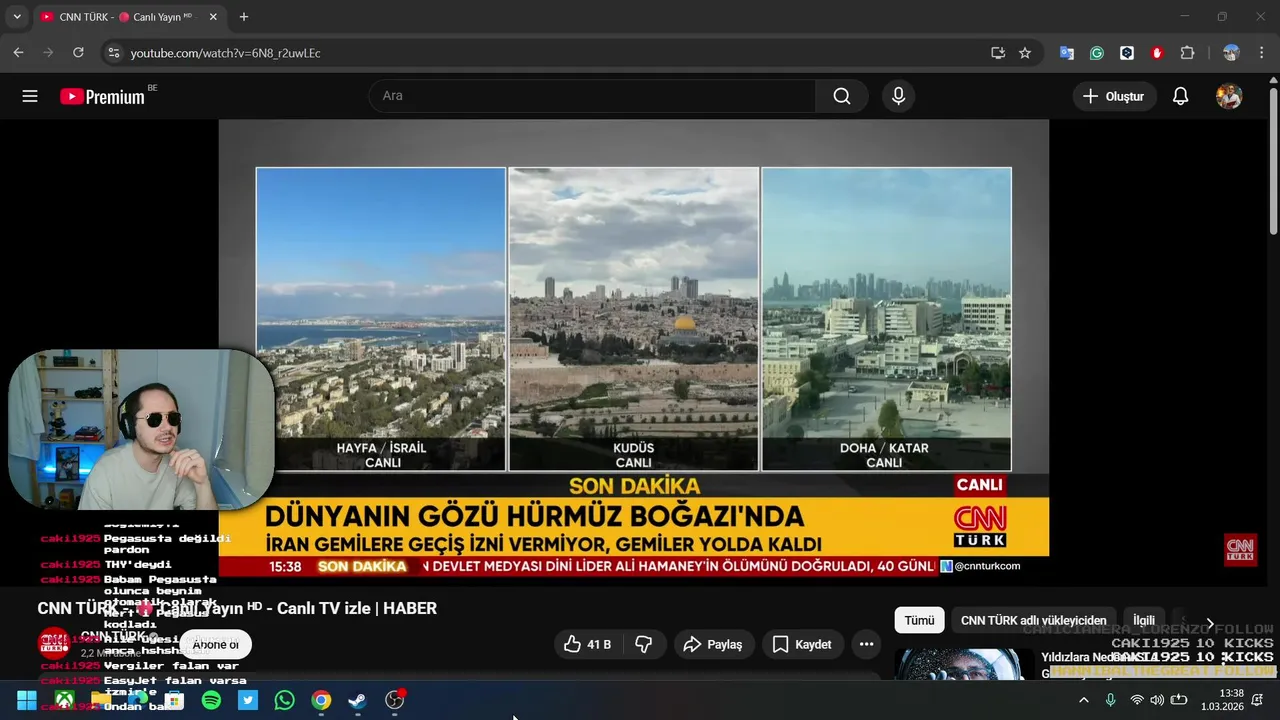Image resolution: width=1280 pixels, height=720 pixels.
Task: Open the YouTube guide hamburger menu
Action: point(30,96)
